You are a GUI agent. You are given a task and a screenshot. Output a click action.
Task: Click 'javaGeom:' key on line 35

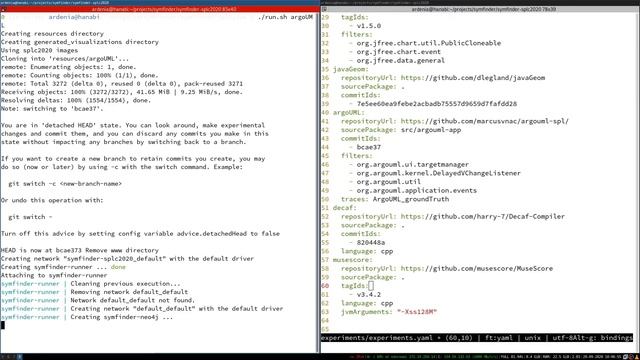point(351,69)
